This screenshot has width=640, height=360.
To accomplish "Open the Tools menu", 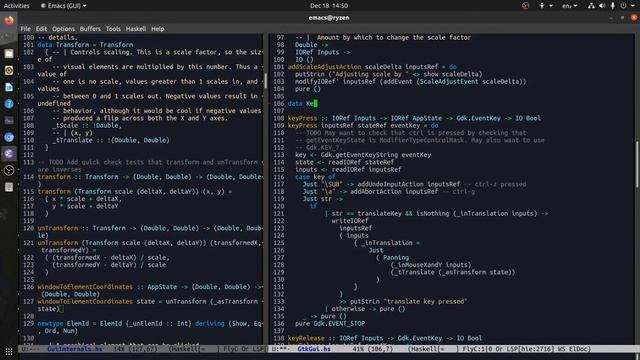I will click(113, 29).
